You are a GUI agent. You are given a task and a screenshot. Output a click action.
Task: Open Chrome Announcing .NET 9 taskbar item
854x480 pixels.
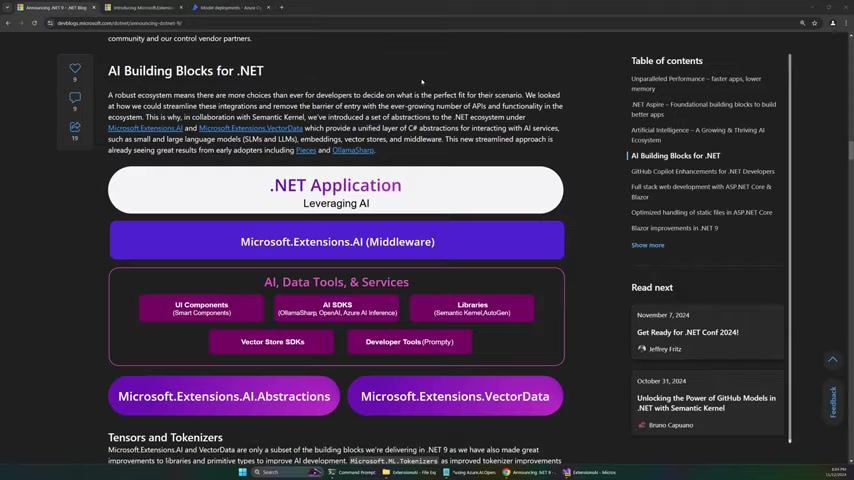pyautogui.click(x=529, y=472)
